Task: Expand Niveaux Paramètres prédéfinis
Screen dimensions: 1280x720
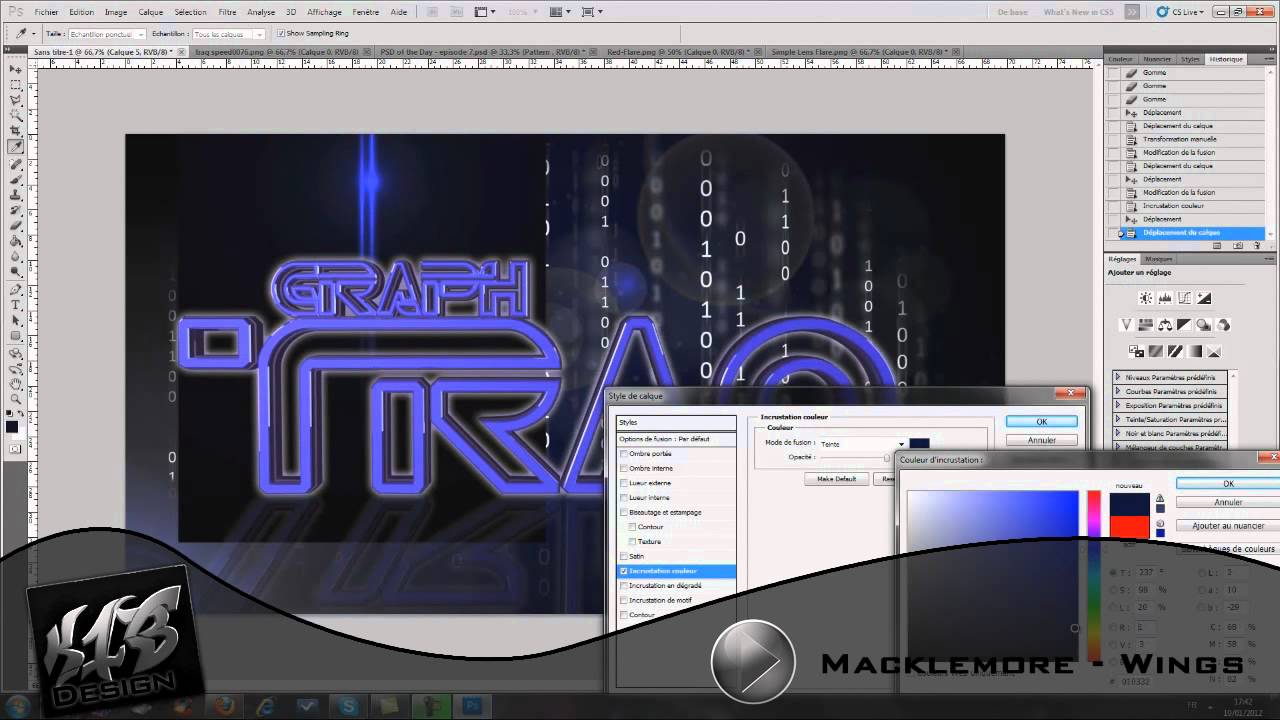Action: tap(1118, 377)
